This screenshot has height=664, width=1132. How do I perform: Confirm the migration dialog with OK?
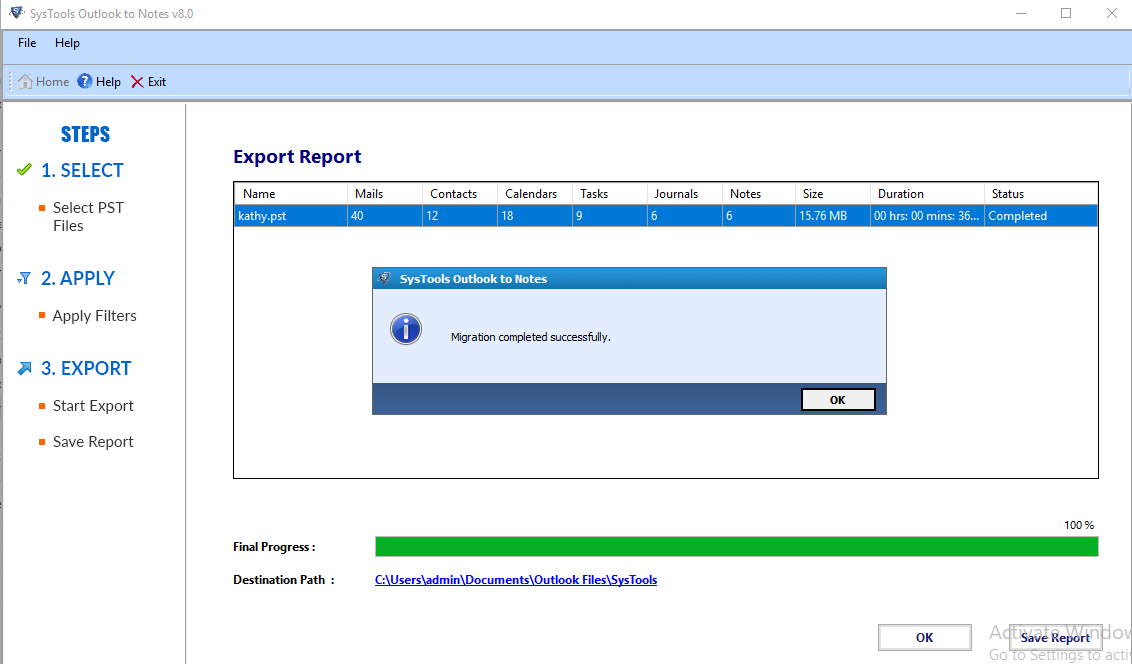pyautogui.click(x=837, y=400)
